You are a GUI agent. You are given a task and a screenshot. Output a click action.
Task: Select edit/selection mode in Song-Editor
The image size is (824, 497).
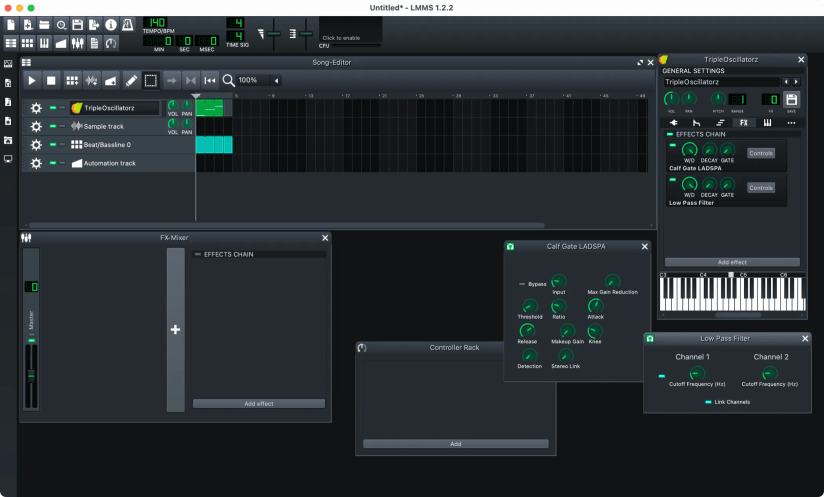[x=150, y=80]
